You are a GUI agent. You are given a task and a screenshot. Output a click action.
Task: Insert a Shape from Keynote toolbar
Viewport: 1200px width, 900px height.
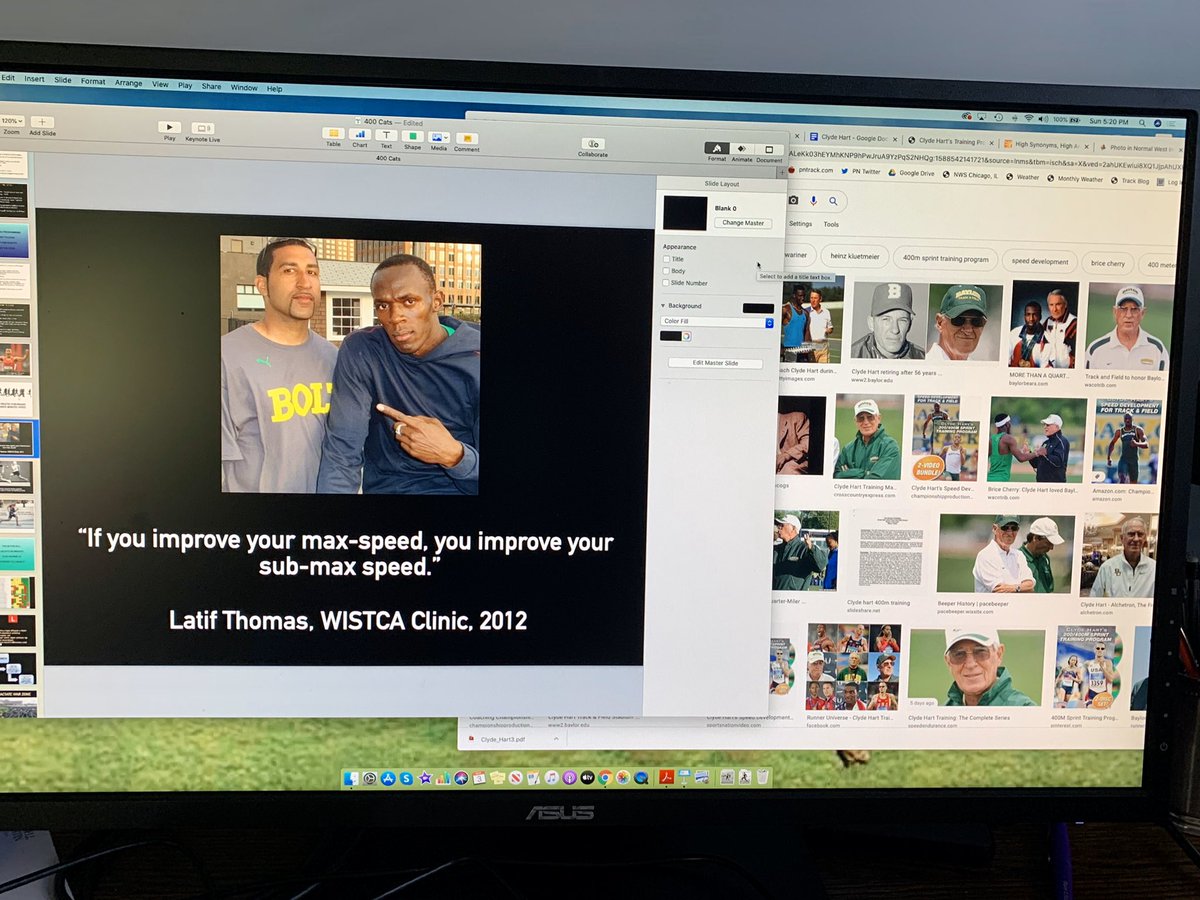(412, 136)
